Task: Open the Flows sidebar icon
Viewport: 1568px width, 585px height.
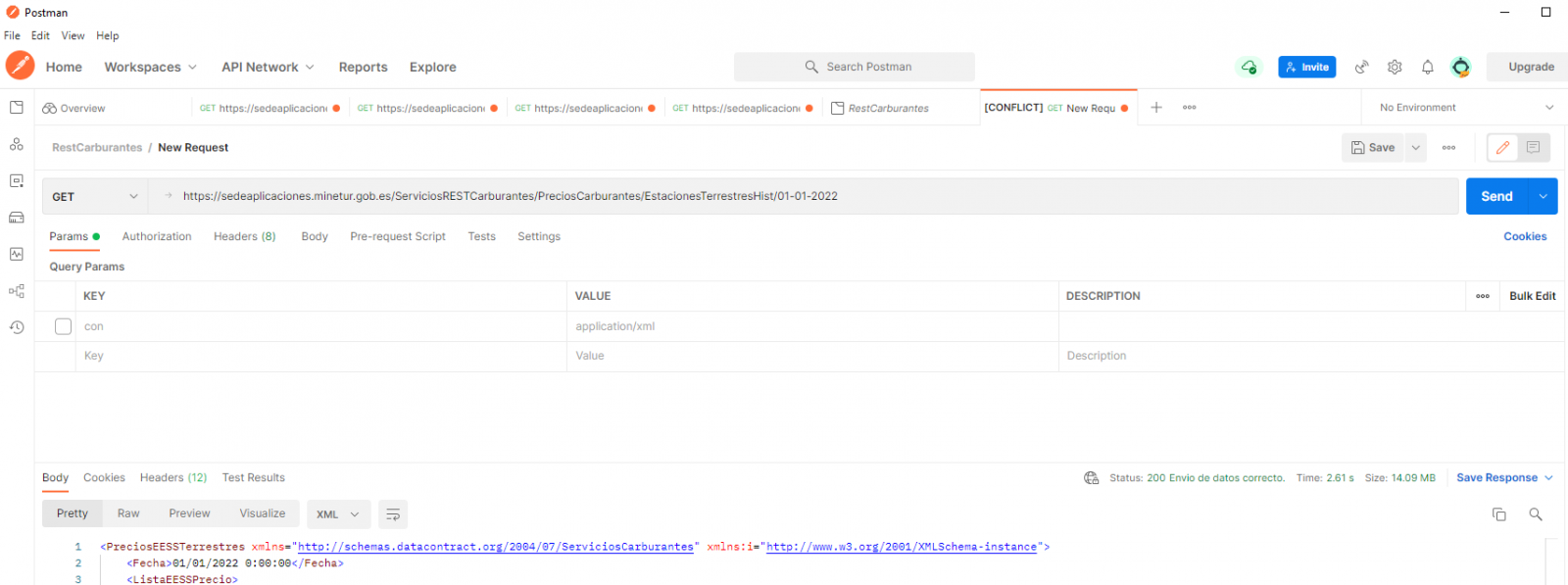Action: 17,291
